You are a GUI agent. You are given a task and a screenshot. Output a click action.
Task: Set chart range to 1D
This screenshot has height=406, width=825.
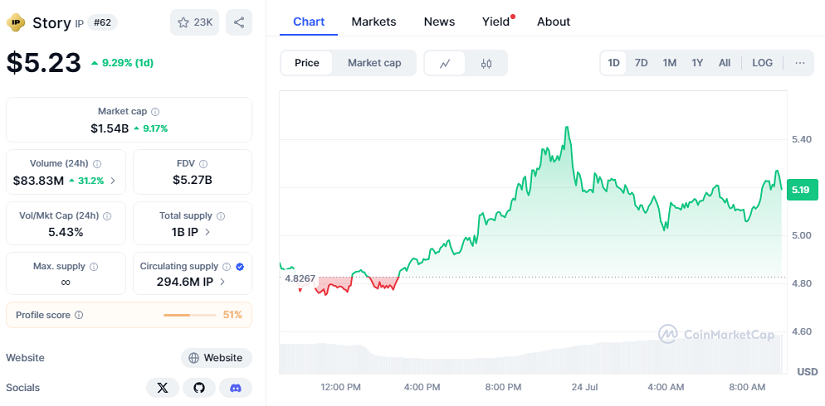613,63
